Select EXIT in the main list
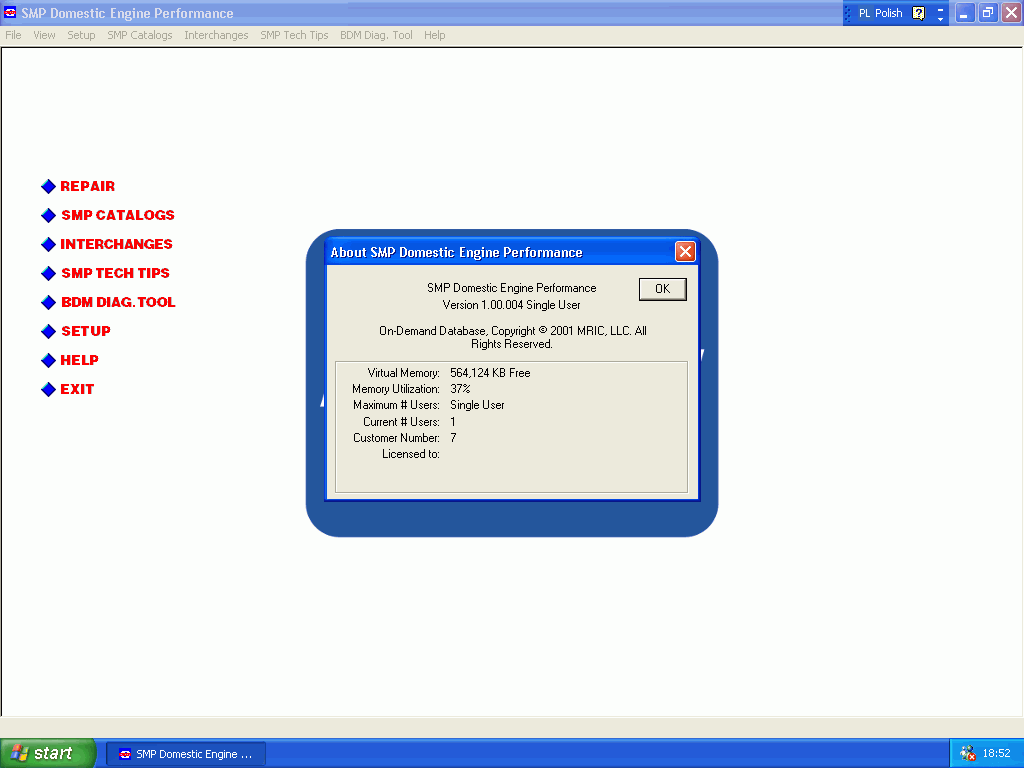Viewport: 1024px width, 768px height. (x=77, y=390)
